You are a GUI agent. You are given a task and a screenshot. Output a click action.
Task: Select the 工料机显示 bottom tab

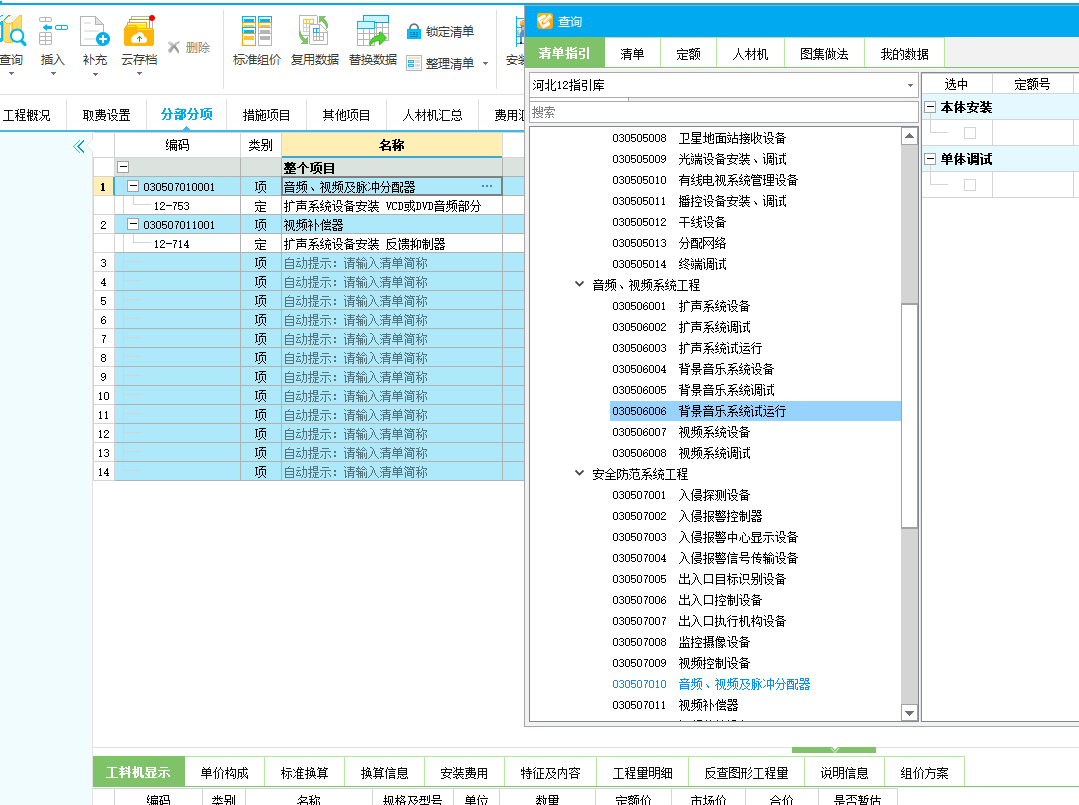[x=138, y=773]
